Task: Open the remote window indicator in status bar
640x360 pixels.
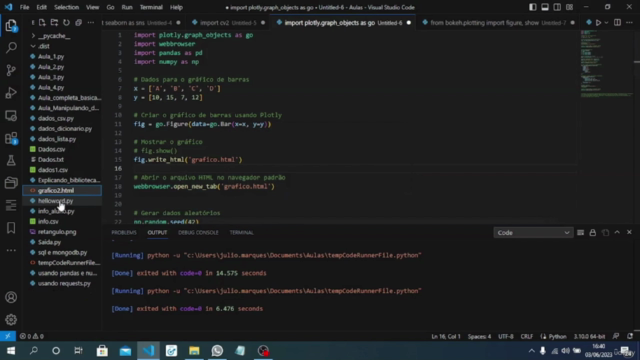Action: point(8,336)
